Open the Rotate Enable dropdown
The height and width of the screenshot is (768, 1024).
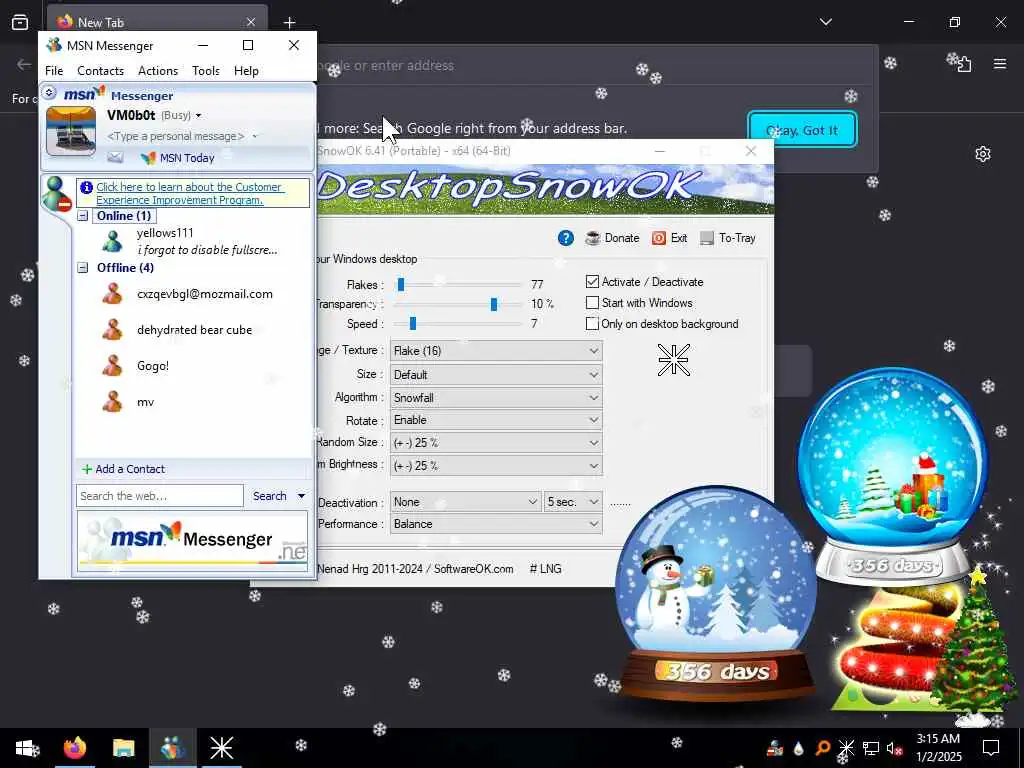coord(496,420)
